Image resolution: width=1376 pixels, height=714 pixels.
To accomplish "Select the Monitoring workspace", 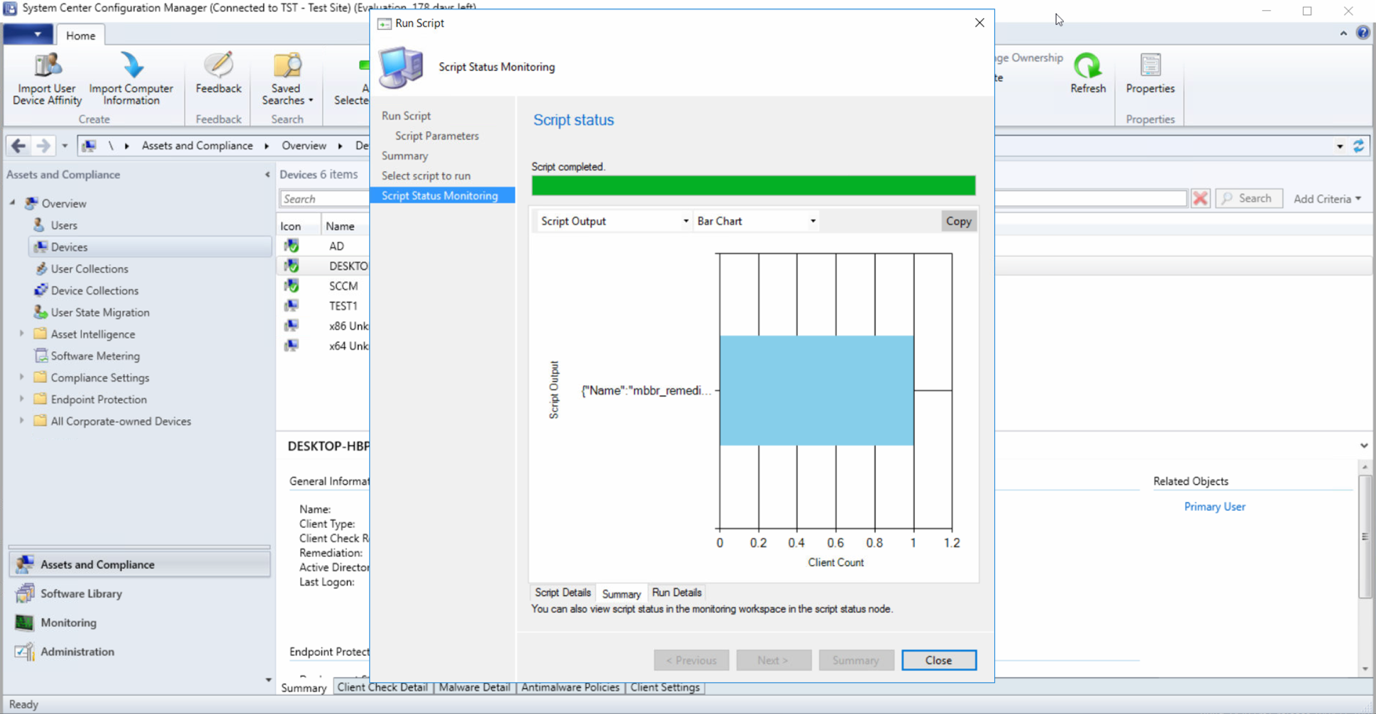I will click(x=139, y=623).
